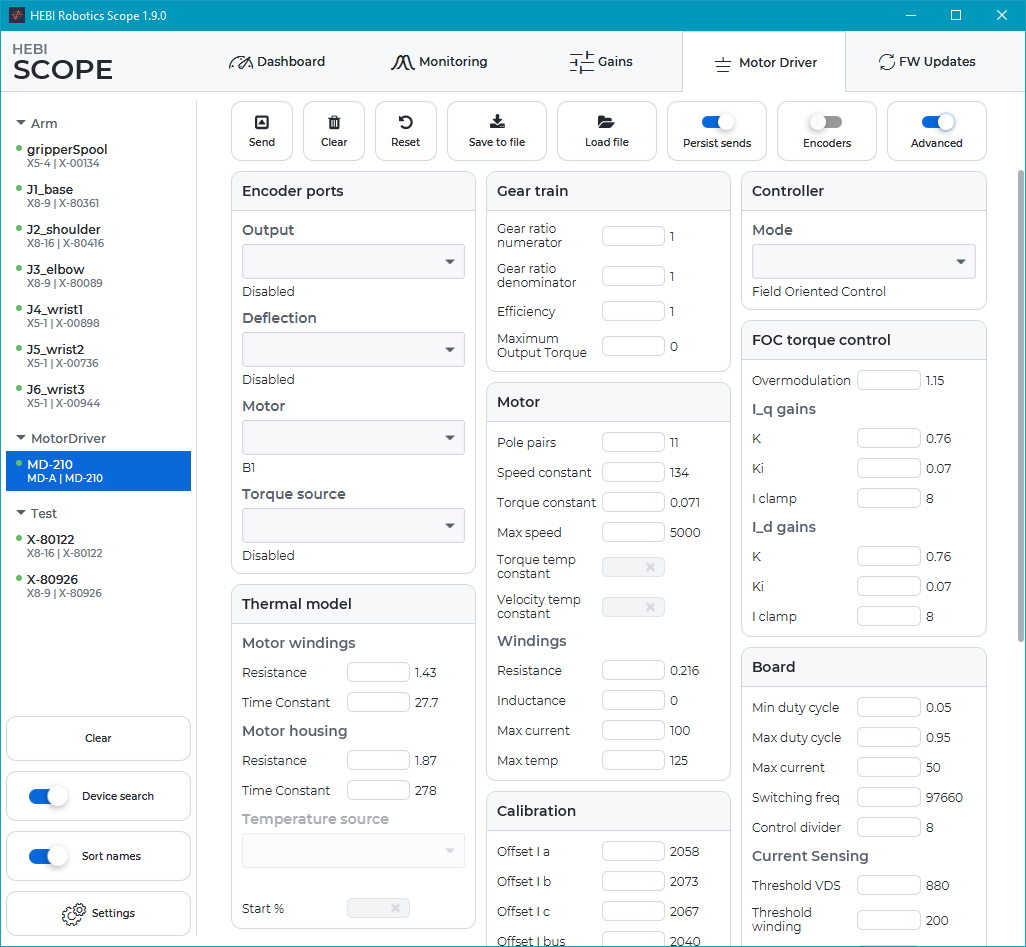
Task: Disable the Persist sends toggle
Action: click(x=717, y=122)
